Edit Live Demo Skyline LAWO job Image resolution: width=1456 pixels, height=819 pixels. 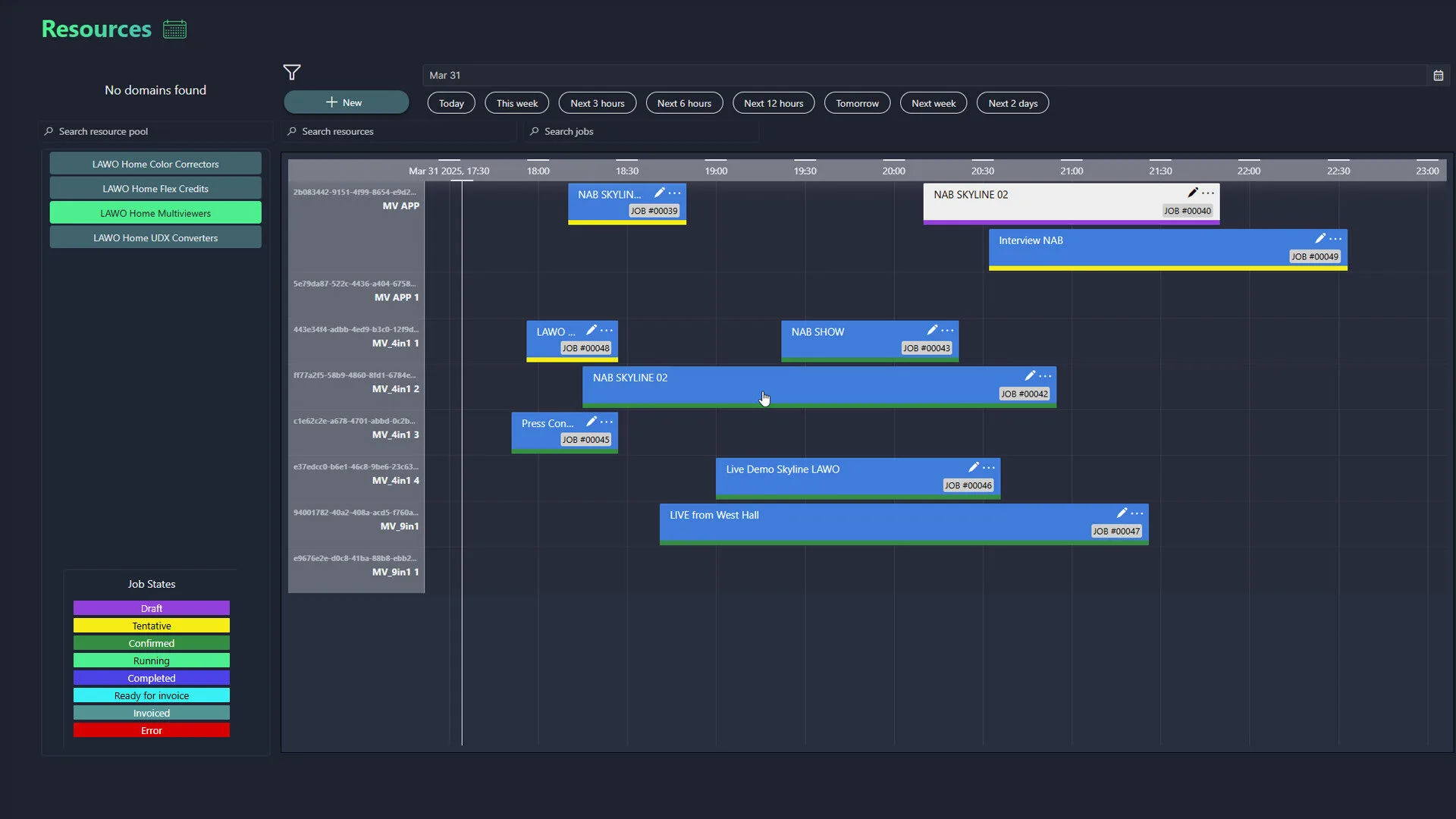[x=973, y=467]
